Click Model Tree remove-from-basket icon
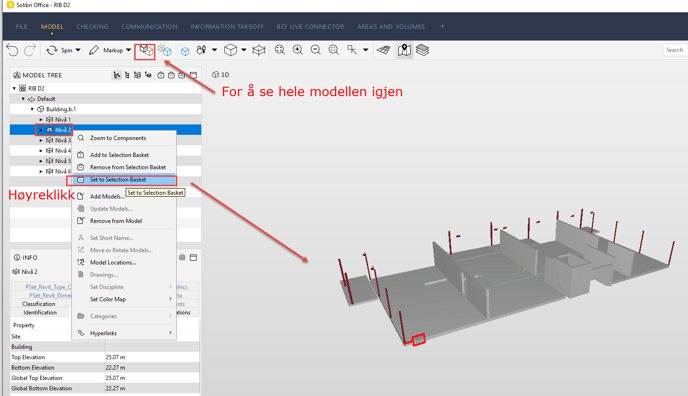Viewport: 688px width, 396px height. pyautogui.click(x=172, y=75)
